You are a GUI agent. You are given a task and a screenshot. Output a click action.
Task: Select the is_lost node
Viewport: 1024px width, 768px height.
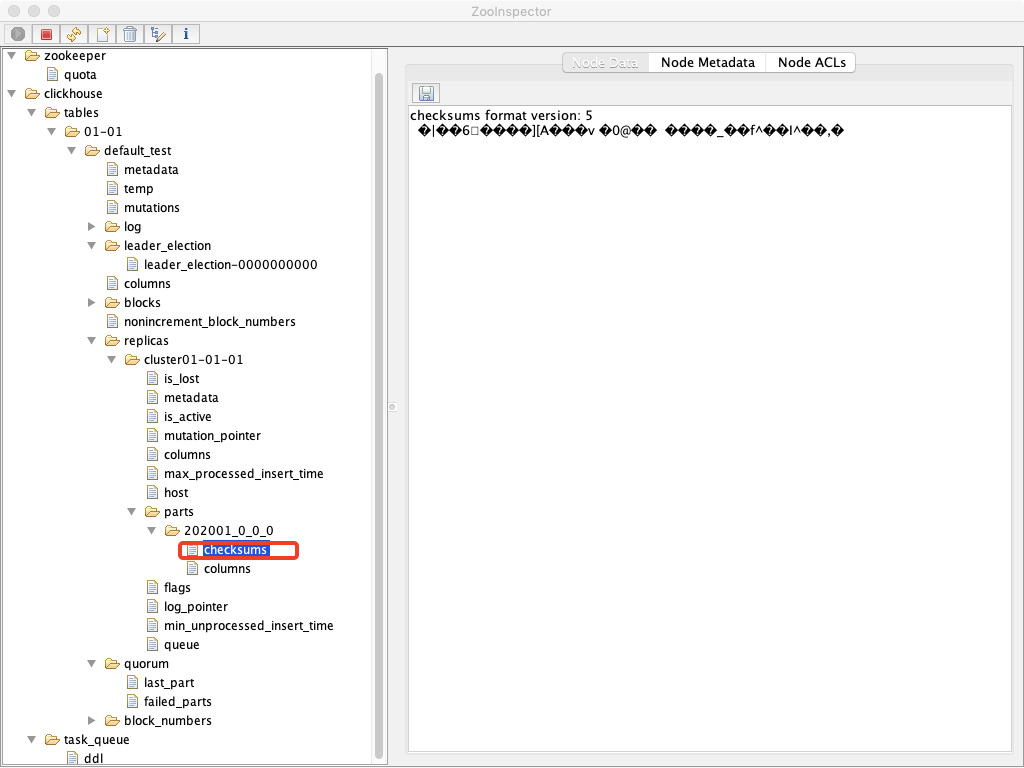[182, 379]
